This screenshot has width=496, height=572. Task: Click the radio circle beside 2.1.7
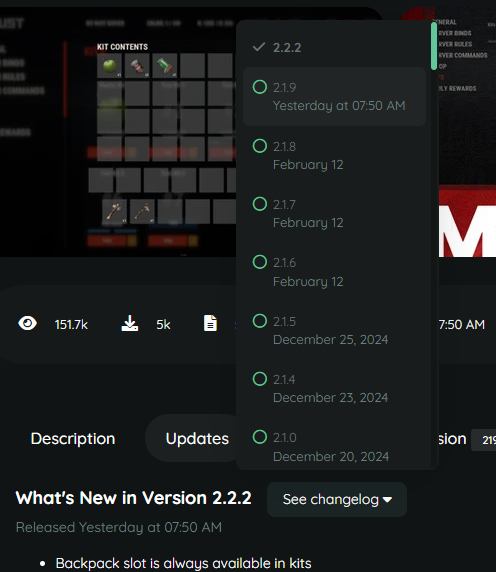pyautogui.click(x=260, y=204)
